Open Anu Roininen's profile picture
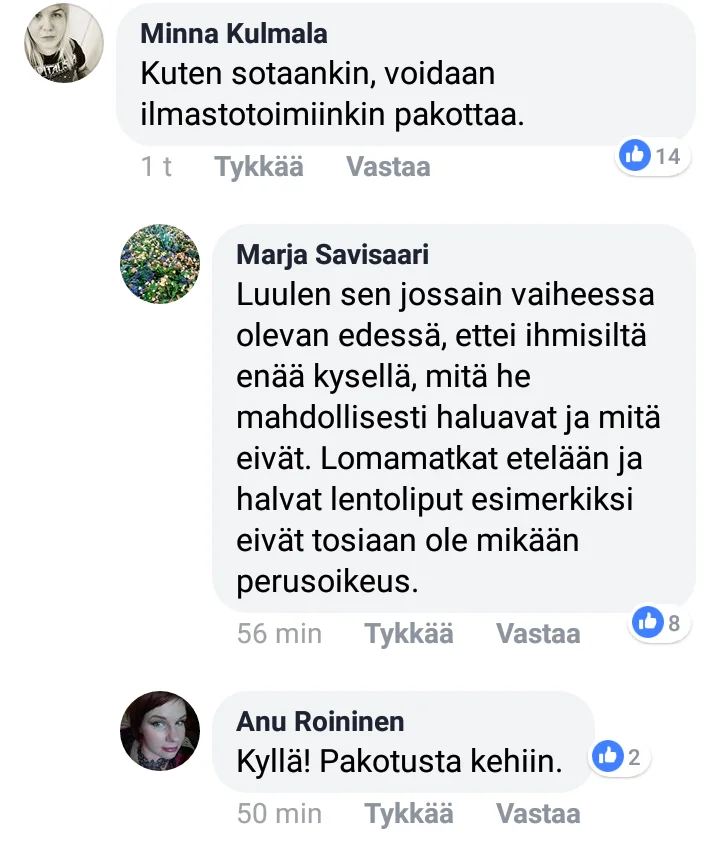Image resolution: width=720 pixels, height=848 pixels. (160, 731)
